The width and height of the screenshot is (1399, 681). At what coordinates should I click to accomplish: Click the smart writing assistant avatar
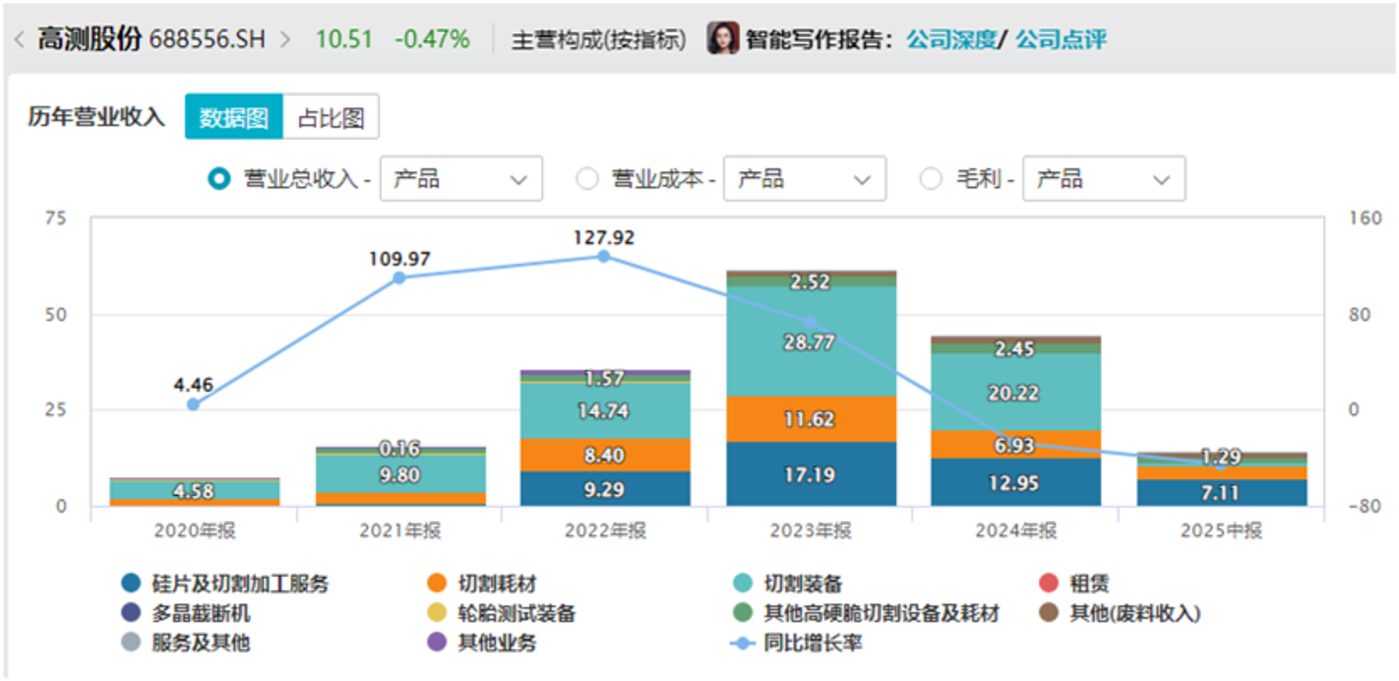click(x=722, y=39)
